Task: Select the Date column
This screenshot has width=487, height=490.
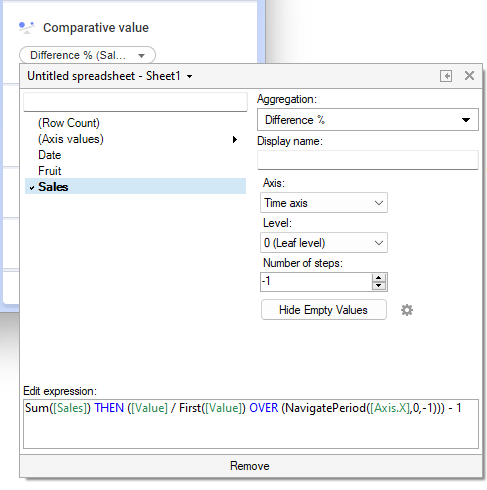Action: point(50,155)
